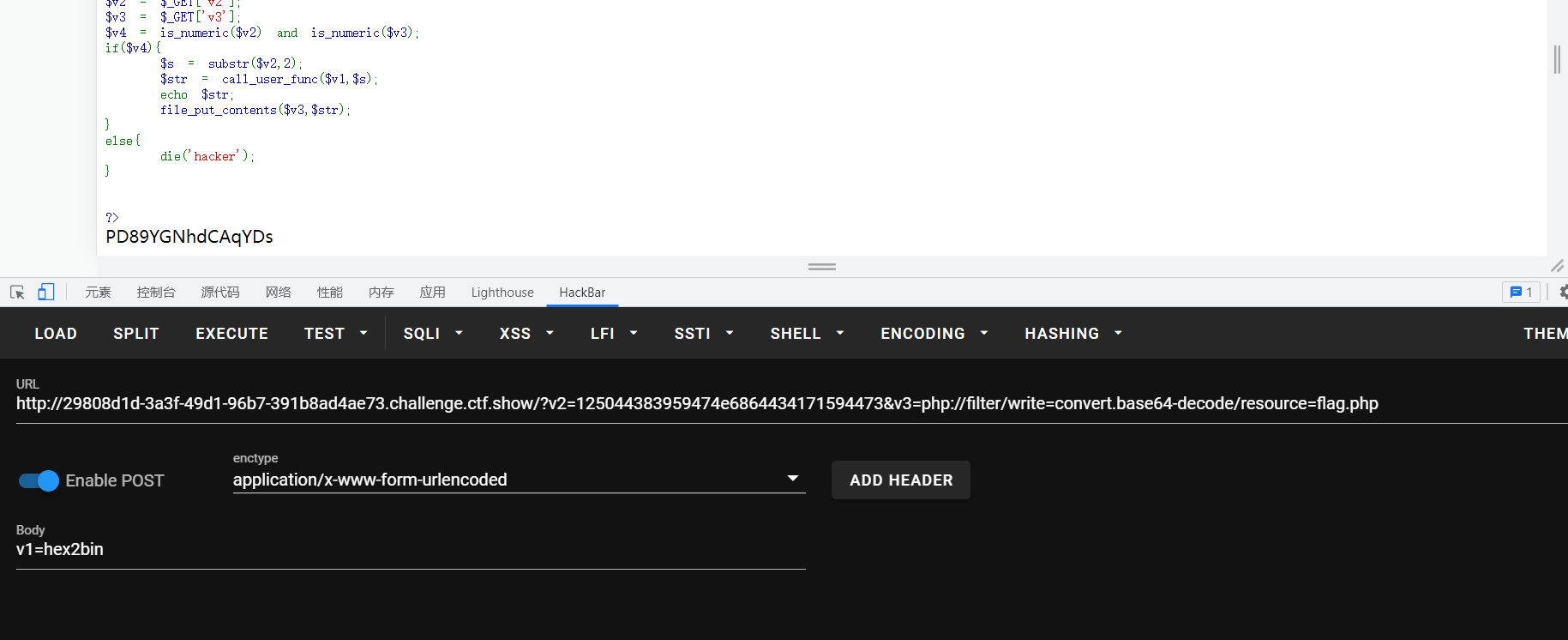Click the LOAD button in HackBar
Viewport: 1568px width, 640px height.
56,334
